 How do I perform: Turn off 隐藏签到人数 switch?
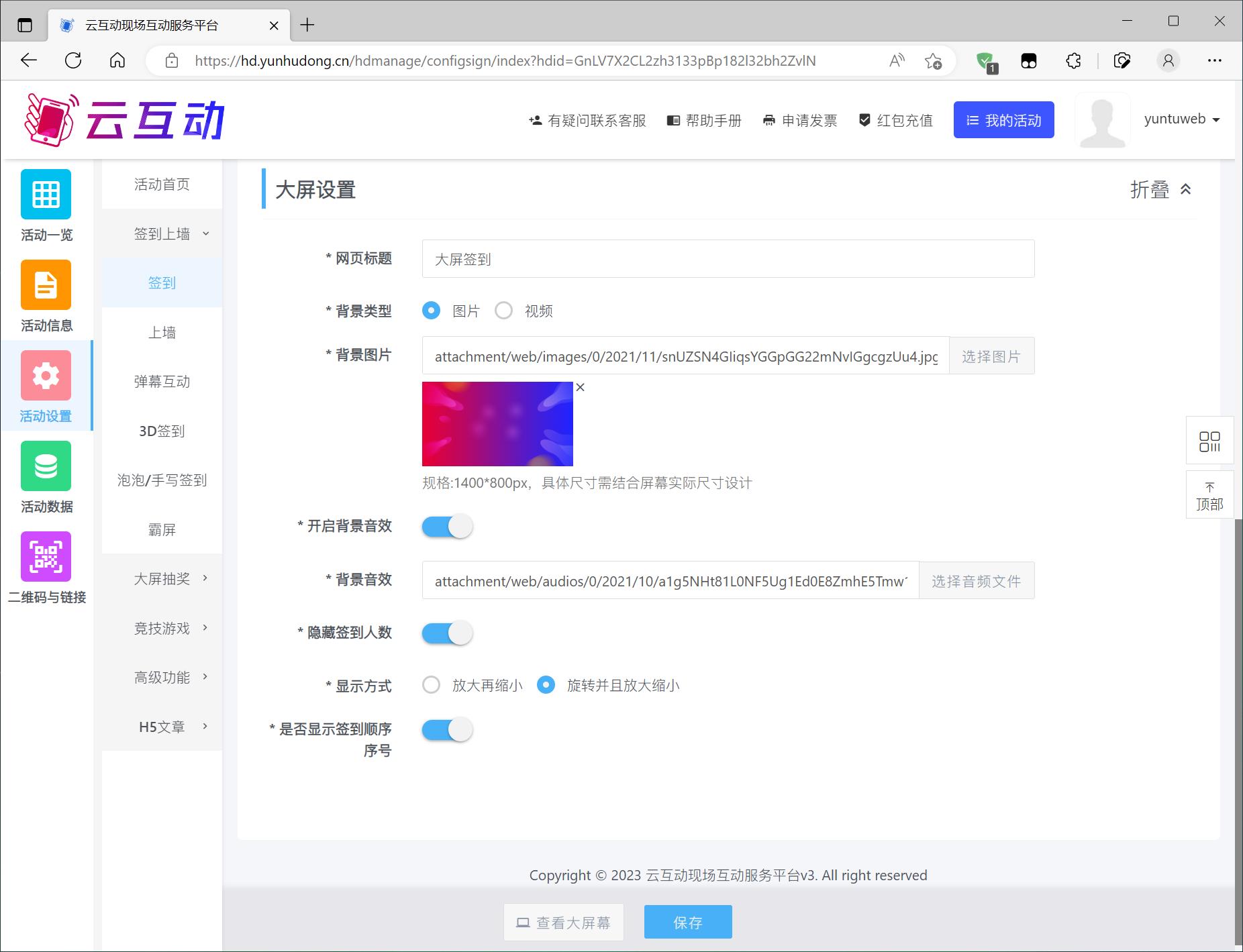(447, 633)
